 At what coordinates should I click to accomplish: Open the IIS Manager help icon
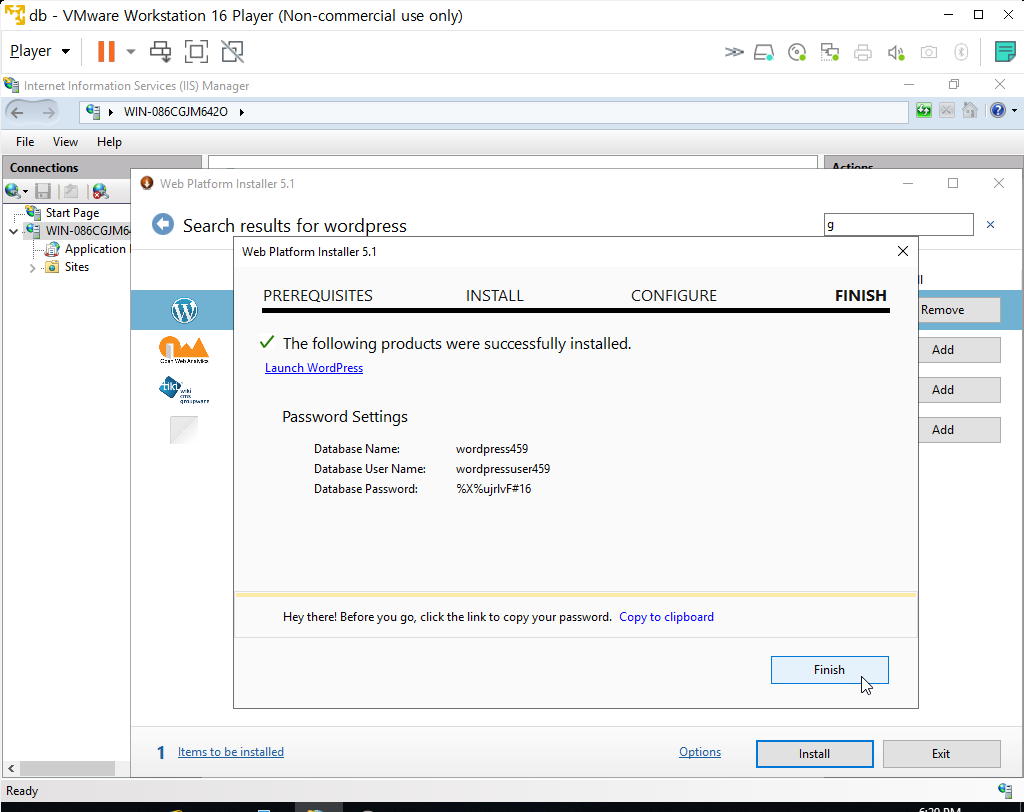997,110
